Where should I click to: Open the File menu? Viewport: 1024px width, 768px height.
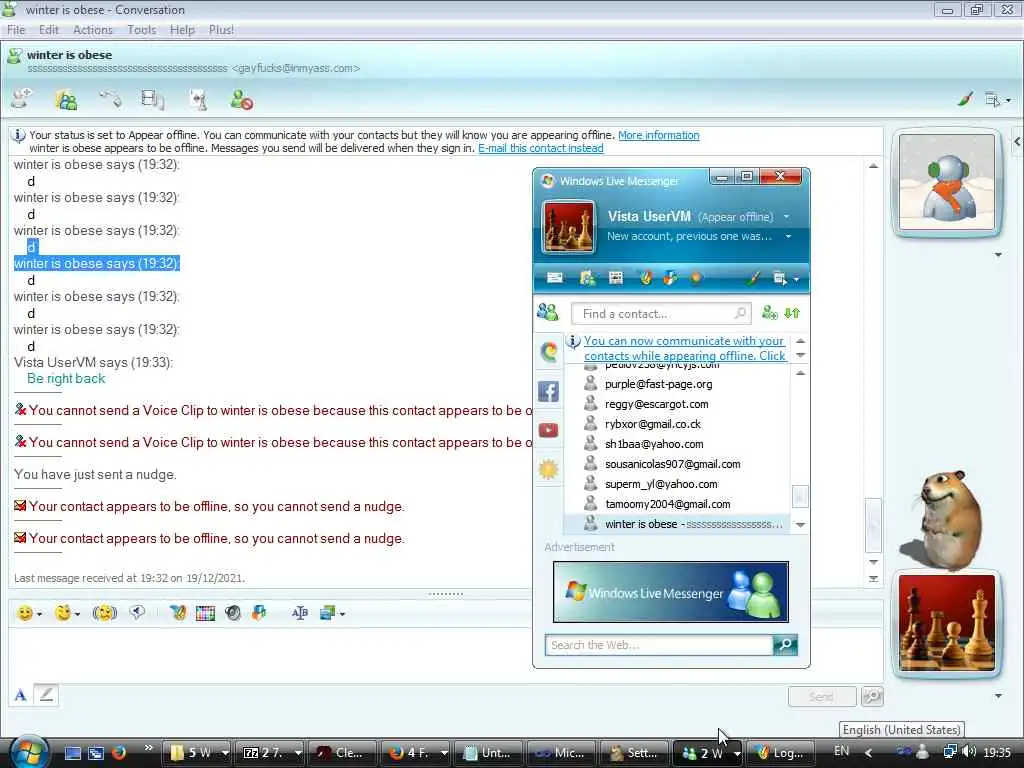(x=16, y=30)
